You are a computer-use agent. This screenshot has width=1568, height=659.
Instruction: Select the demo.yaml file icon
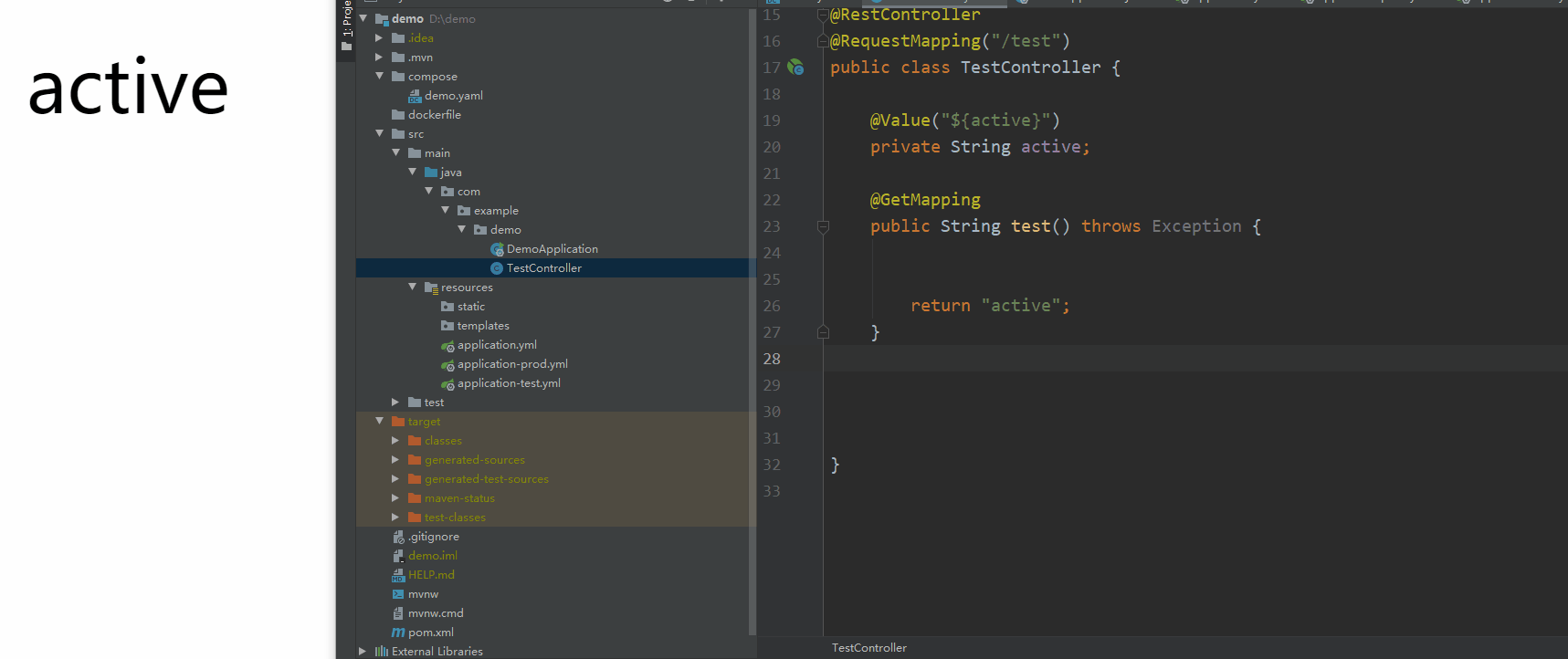(x=415, y=96)
